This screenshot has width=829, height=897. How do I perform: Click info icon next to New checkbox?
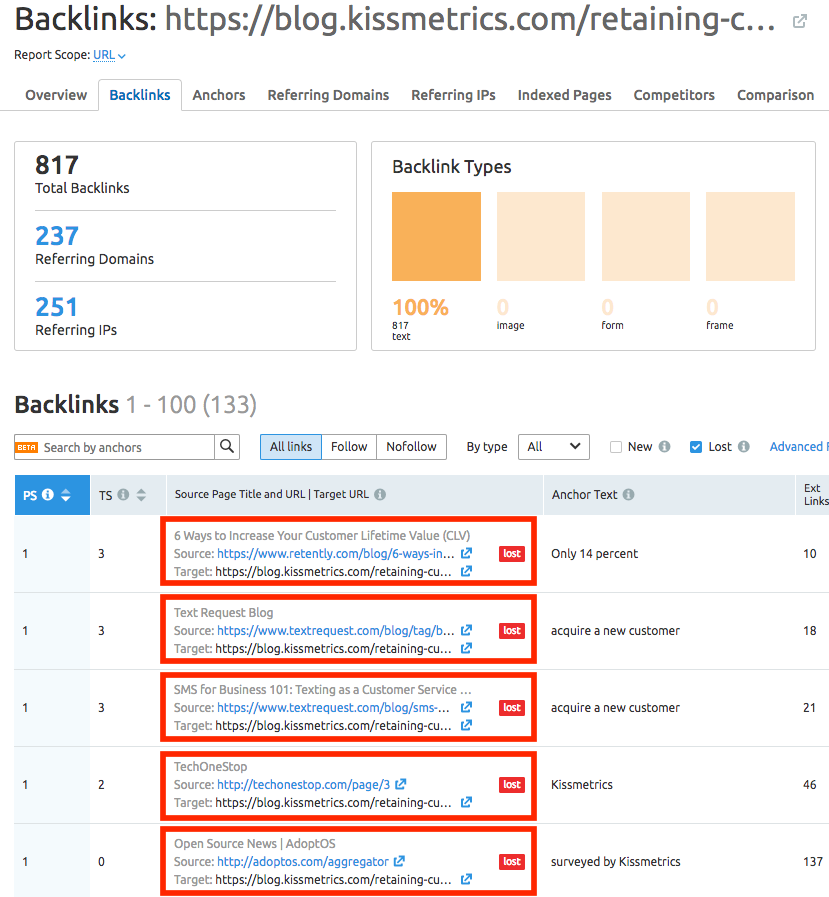pos(665,447)
